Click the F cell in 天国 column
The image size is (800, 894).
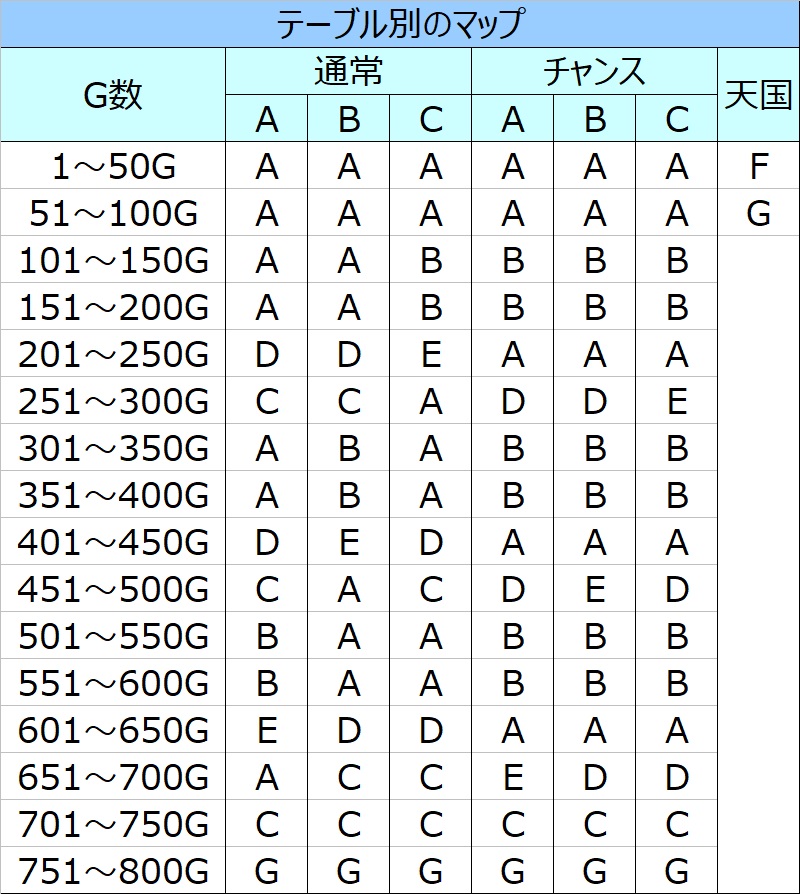(x=758, y=167)
